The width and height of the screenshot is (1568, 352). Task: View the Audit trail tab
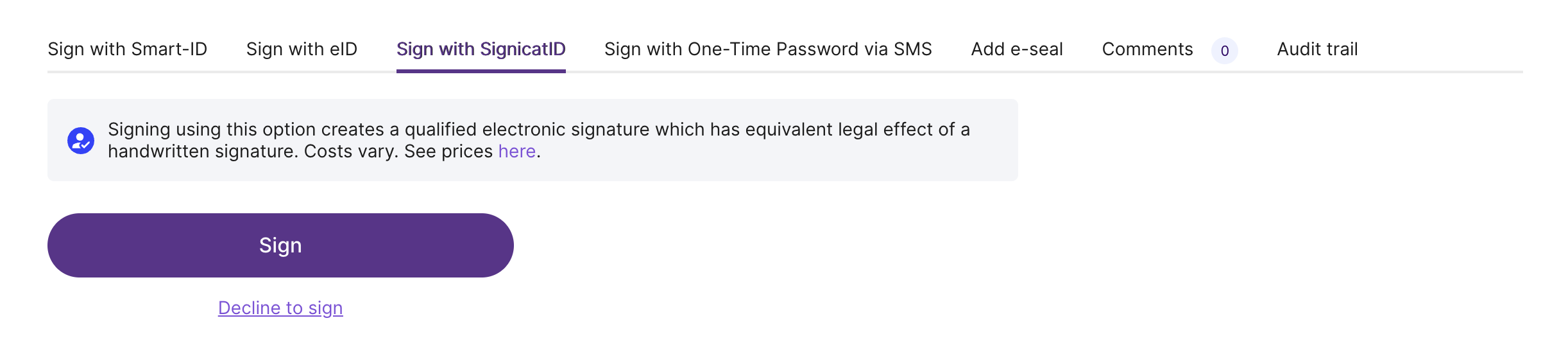[x=1317, y=49]
